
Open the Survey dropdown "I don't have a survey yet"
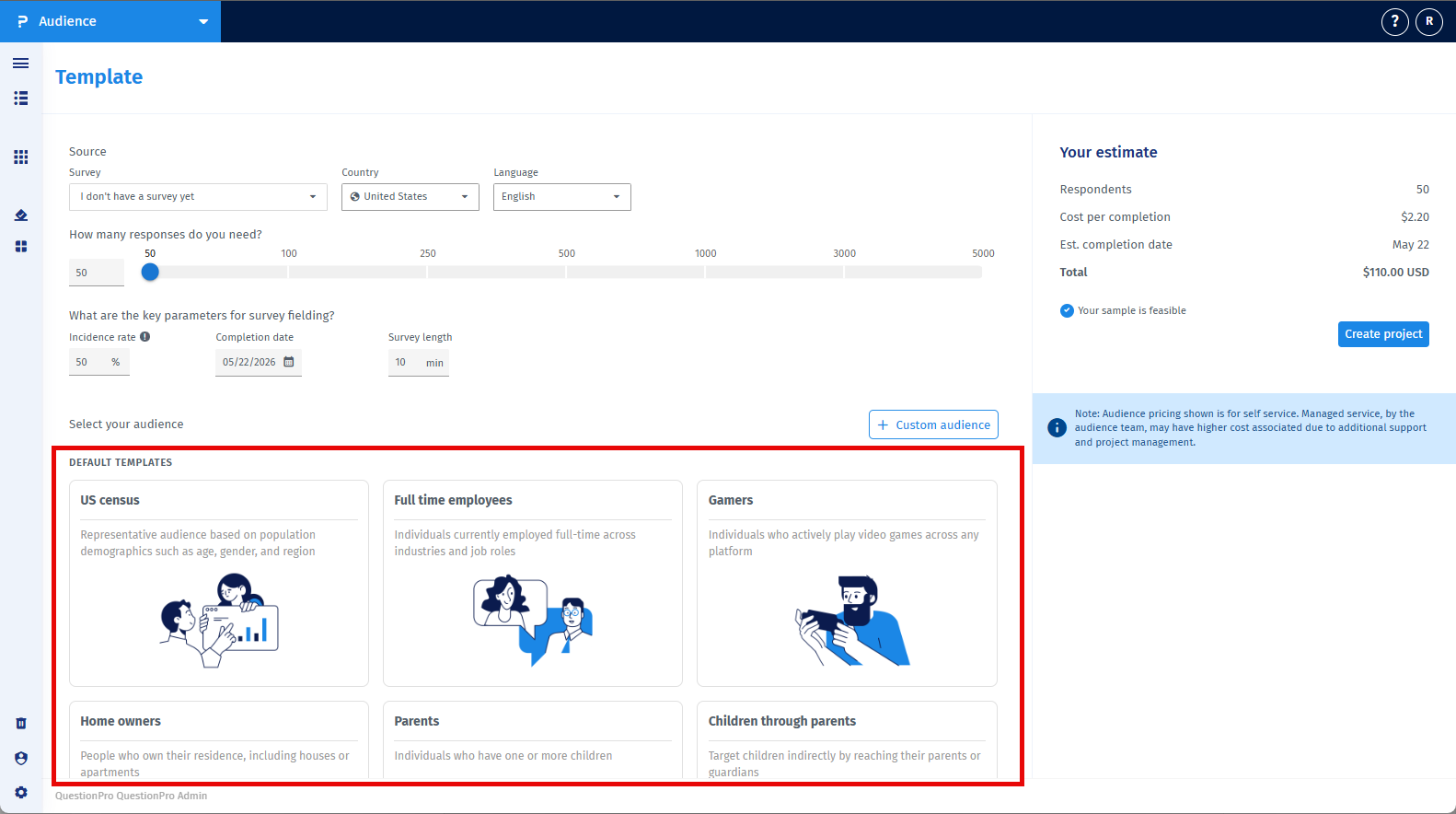198,197
